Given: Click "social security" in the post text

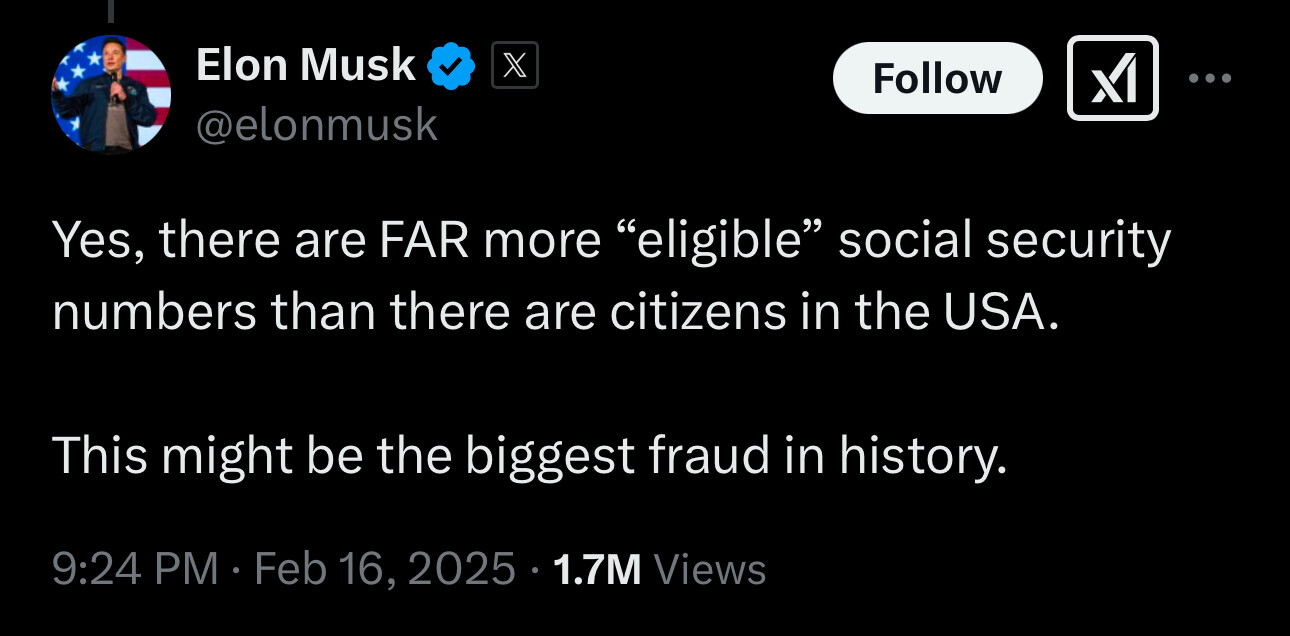Looking at the screenshot, I should [1004, 242].
